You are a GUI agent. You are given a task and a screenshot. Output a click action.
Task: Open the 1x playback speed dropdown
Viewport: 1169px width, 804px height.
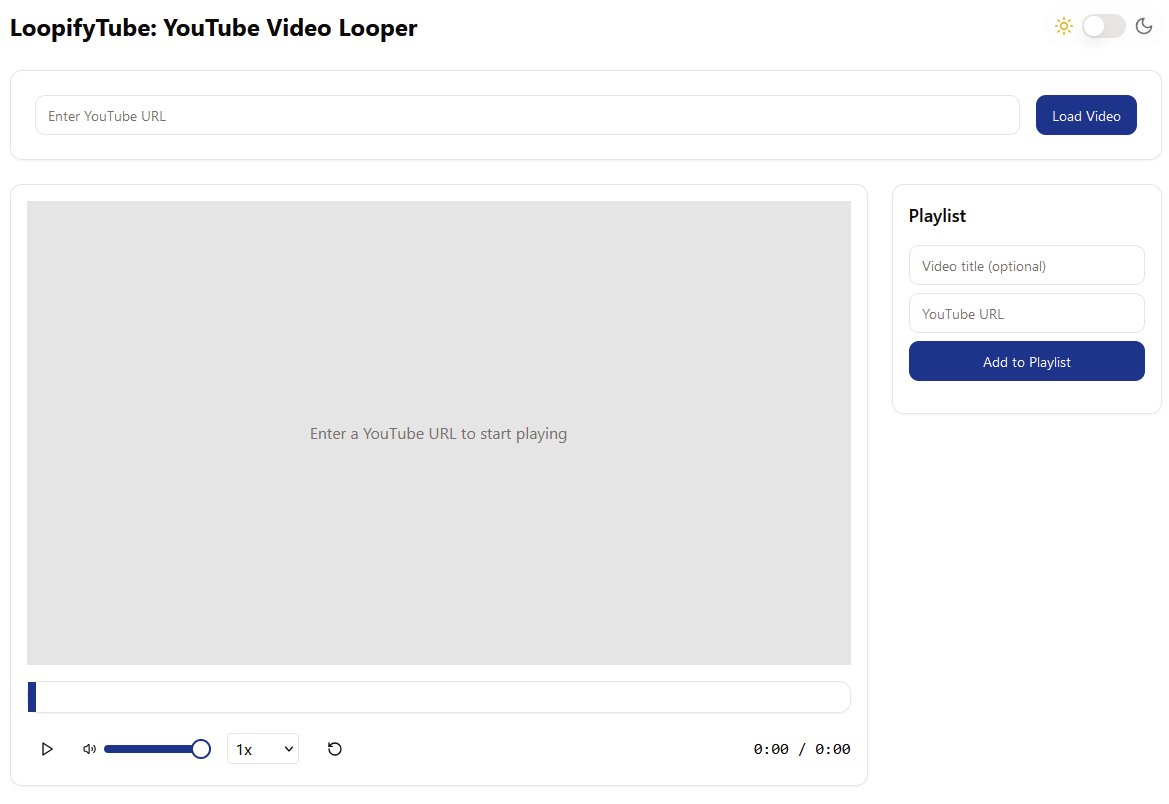[x=262, y=749]
